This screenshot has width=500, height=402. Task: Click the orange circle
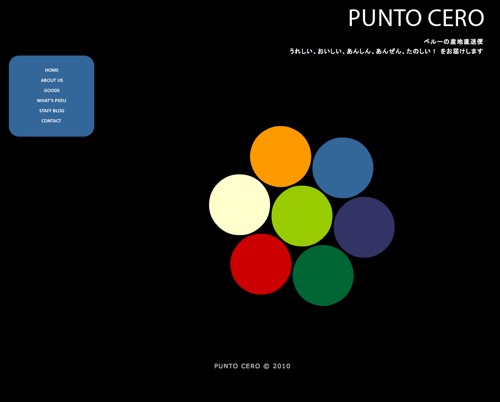281,156
